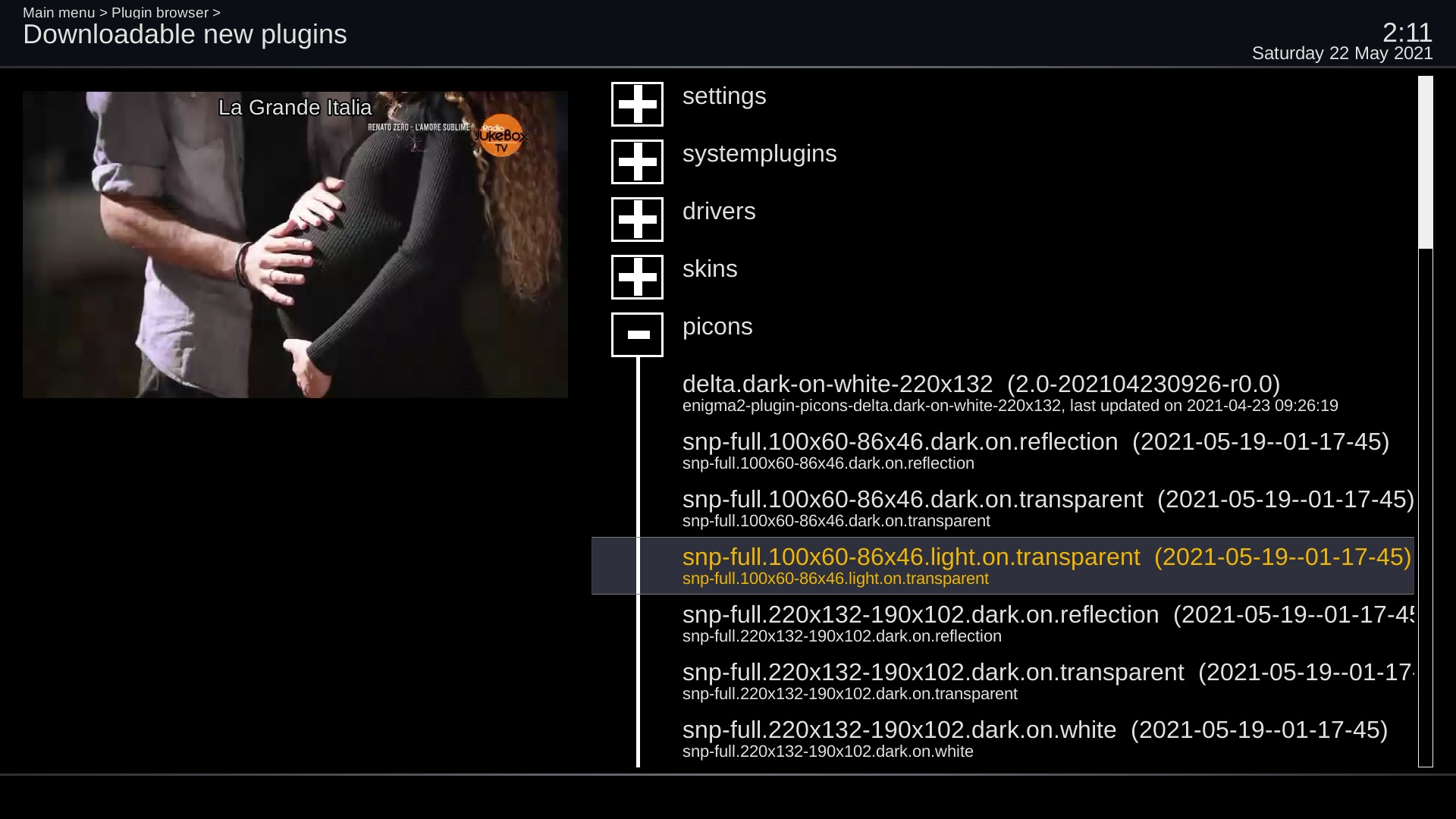Select the systemplugins category label
The height and width of the screenshot is (819, 1456).
(x=759, y=154)
